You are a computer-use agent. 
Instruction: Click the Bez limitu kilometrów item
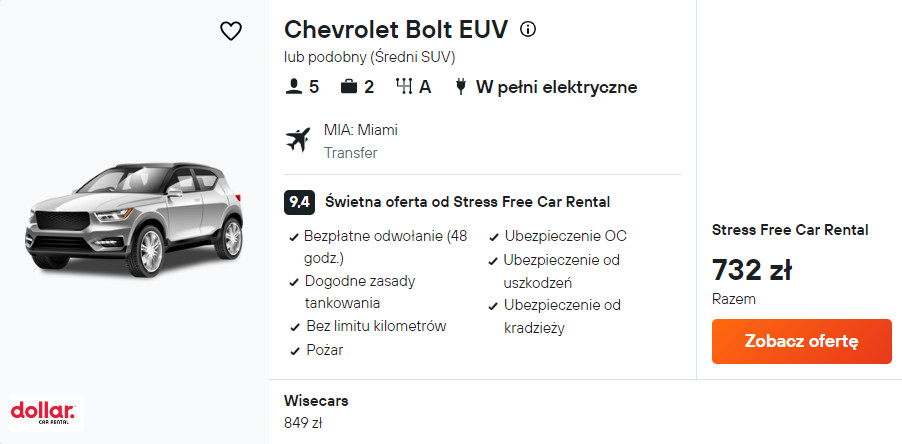tap(374, 326)
